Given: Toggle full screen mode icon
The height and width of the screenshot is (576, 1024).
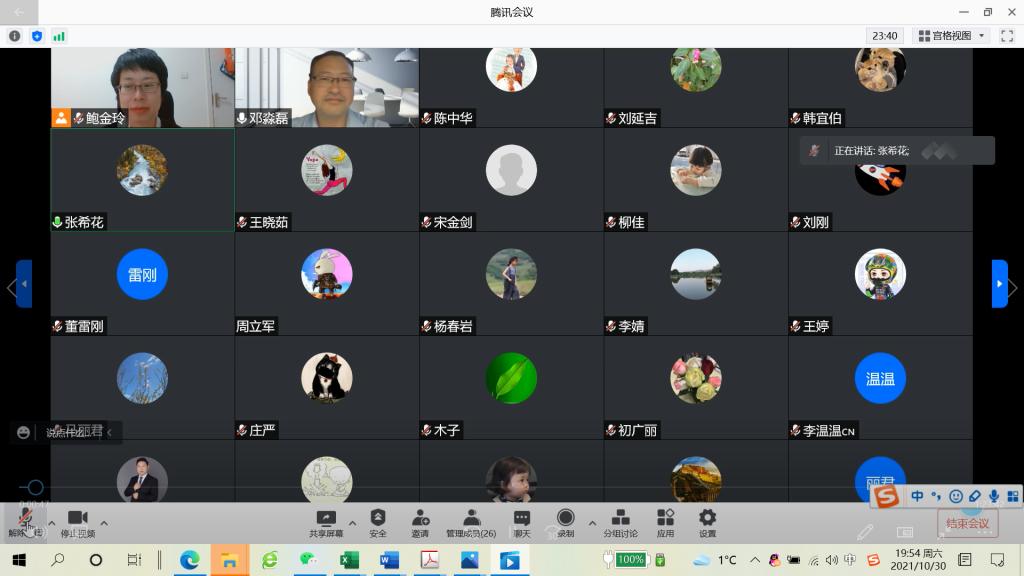Looking at the screenshot, I should tap(1007, 36).
